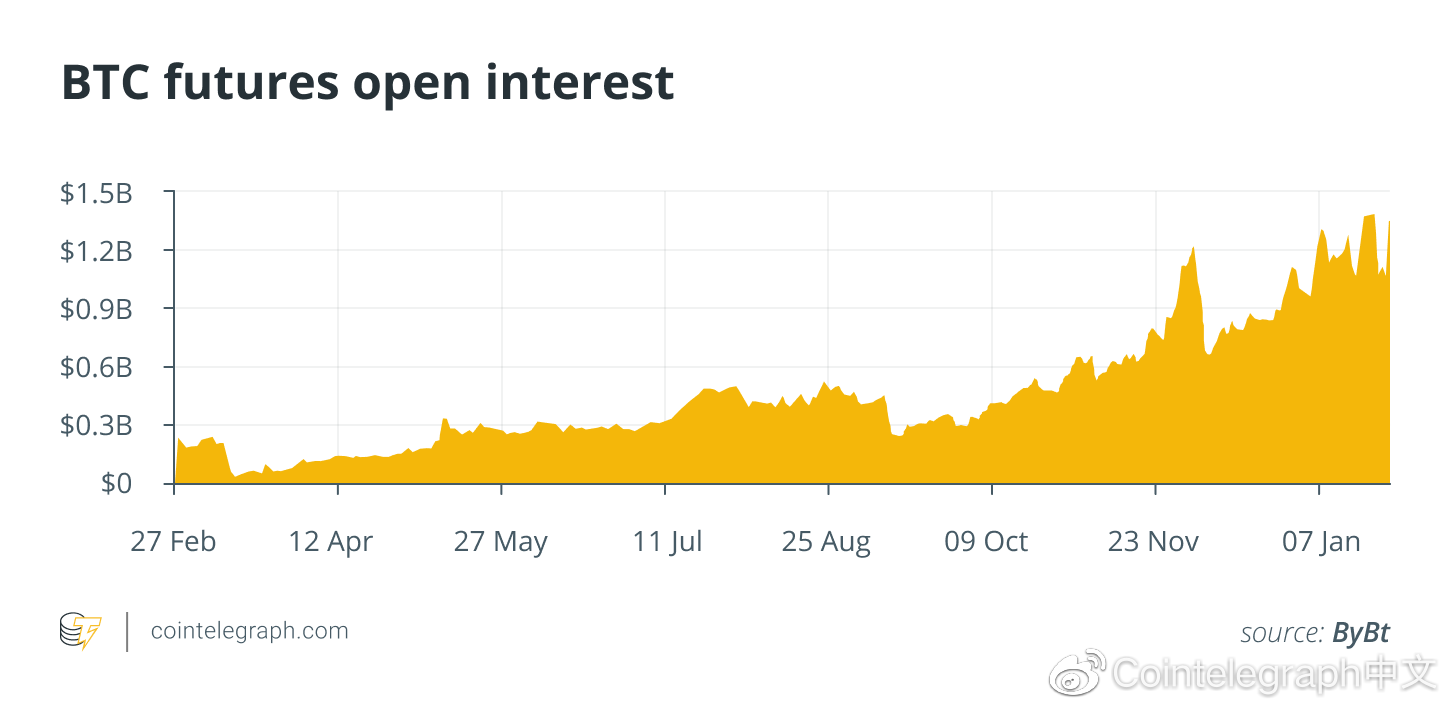Click the BTC futures open interest title
This screenshot has height=712, width=1450.
pos(368,82)
